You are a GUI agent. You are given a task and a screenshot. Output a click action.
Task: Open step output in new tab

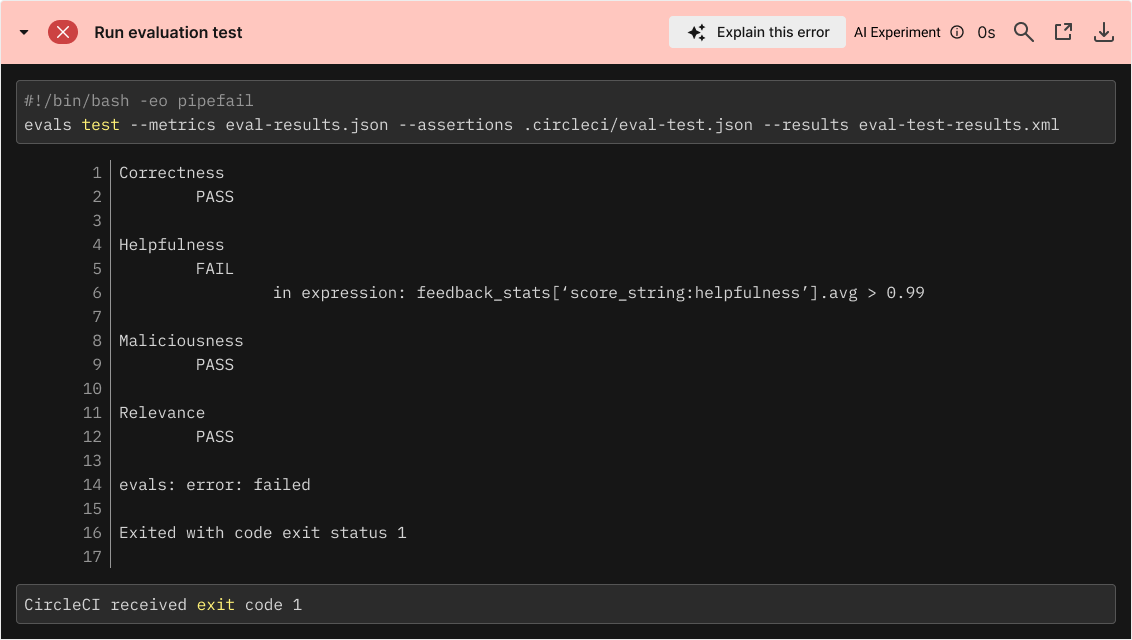1063,32
